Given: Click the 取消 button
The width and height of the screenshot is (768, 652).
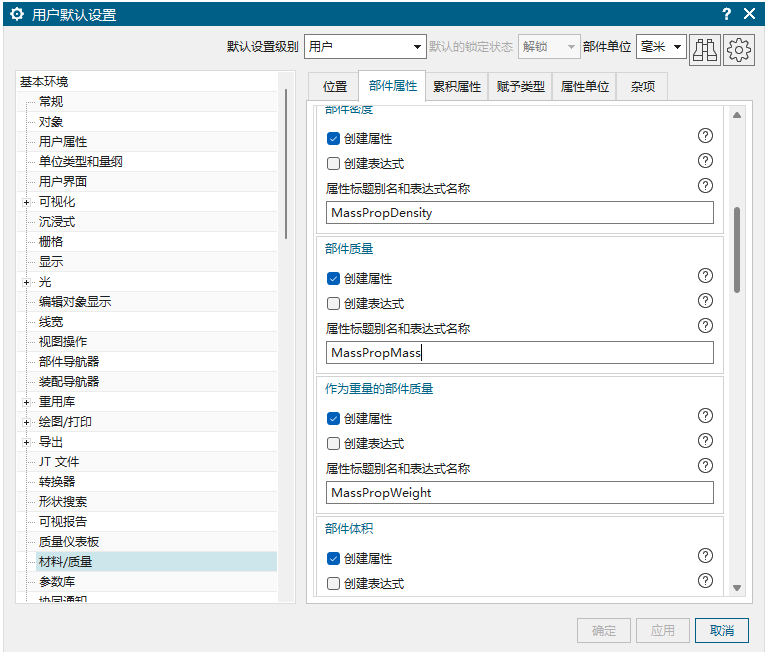Looking at the screenshot, I should point(721,630).
